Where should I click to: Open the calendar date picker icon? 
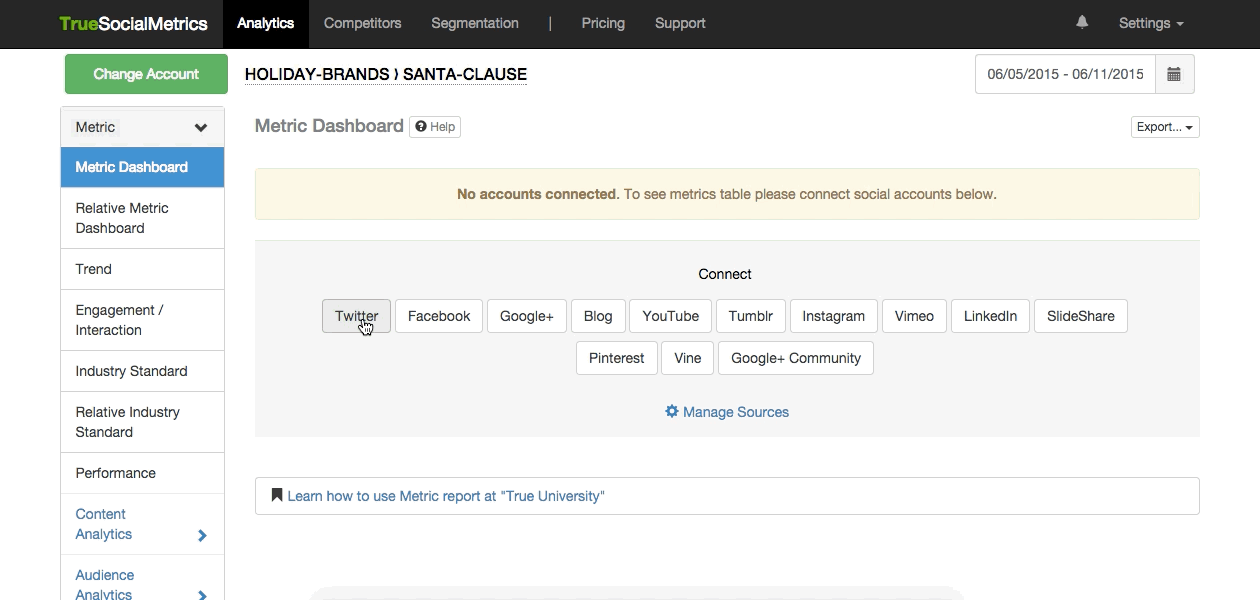click(1174, 74)
